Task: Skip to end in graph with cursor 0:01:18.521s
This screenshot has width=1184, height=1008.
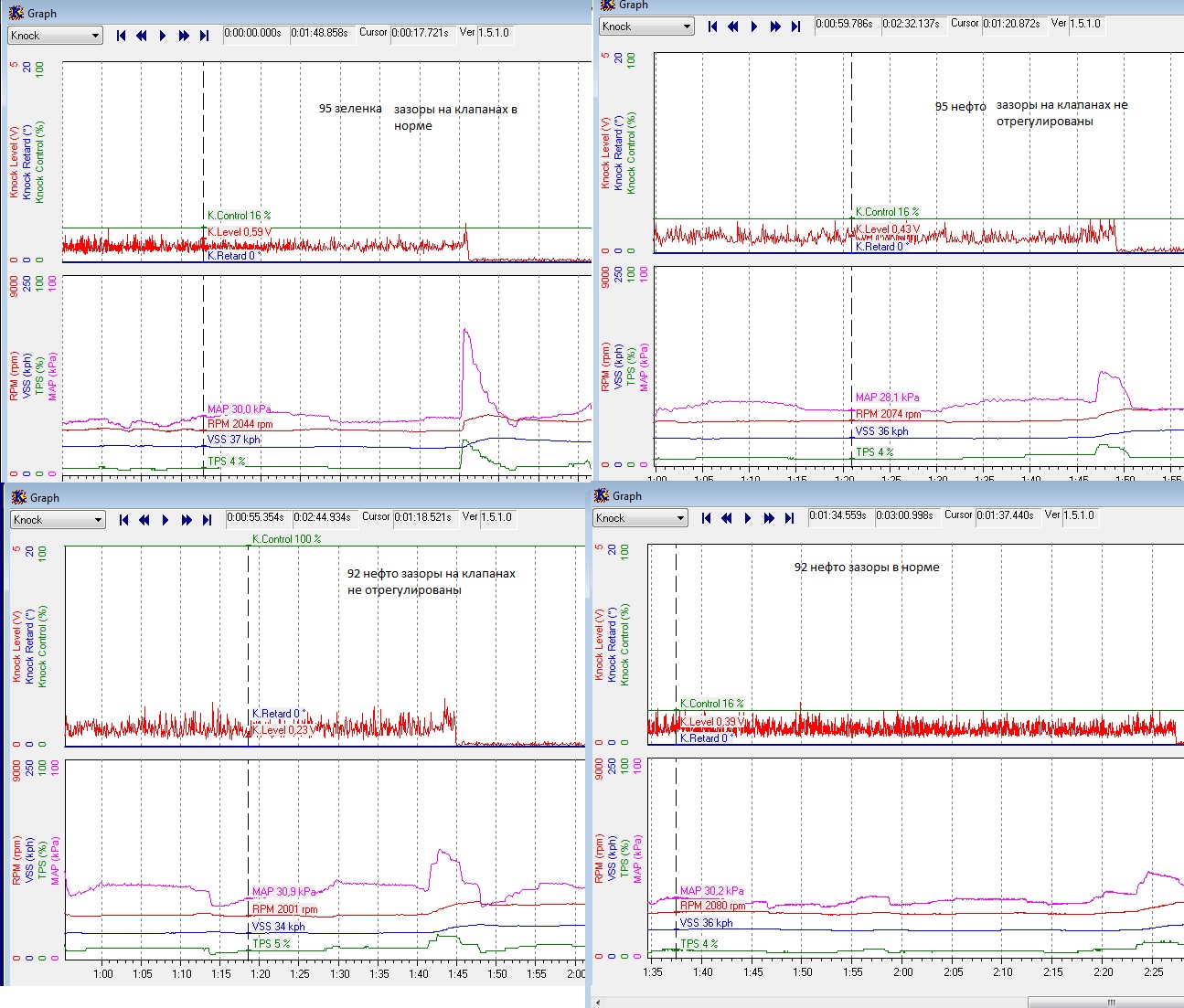Action: point(207,520)
